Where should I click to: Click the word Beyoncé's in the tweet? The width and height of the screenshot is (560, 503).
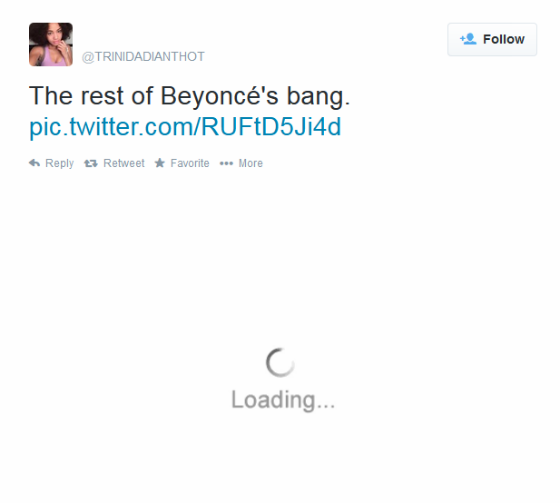pyautogui.click(x=219, y=96)
